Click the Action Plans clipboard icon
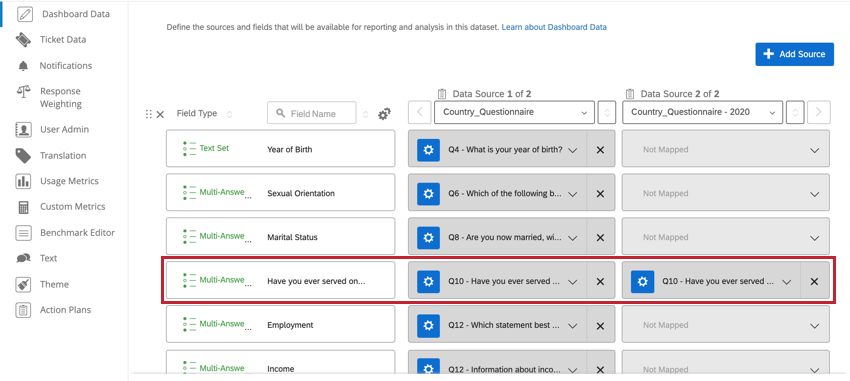850x381 pixels. (x=23, y=310)
